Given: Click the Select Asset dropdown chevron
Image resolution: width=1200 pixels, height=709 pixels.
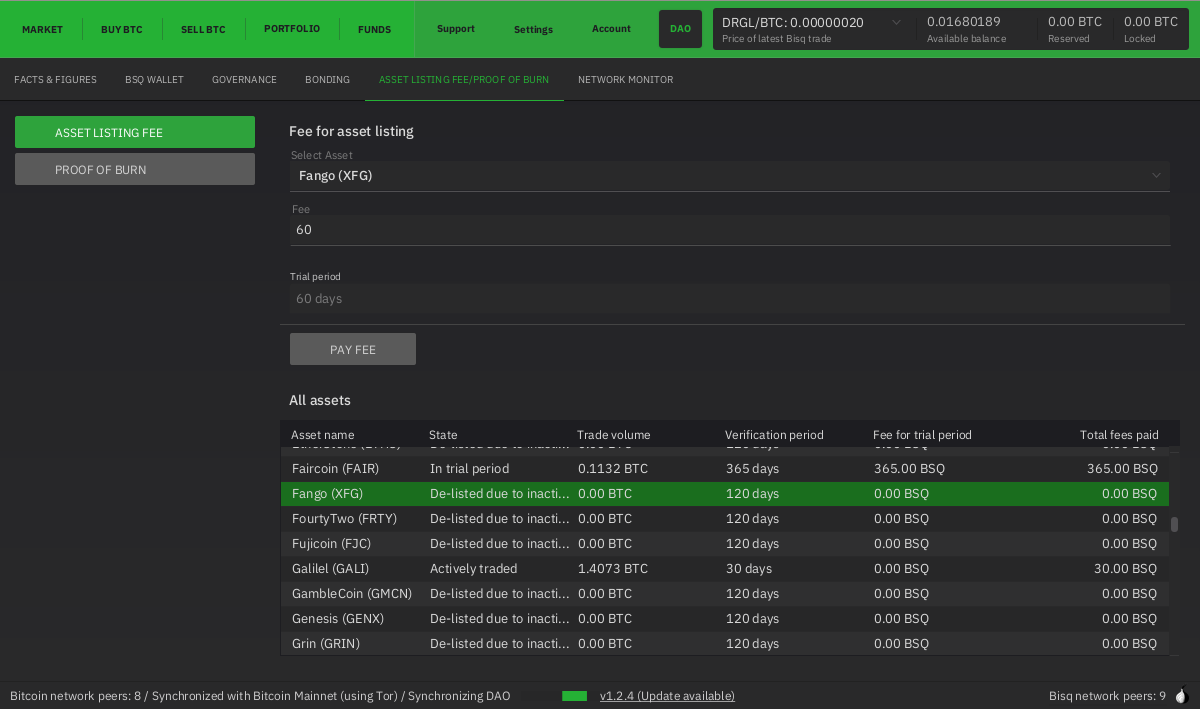Looking at the screenshot, I should 1156,176.
